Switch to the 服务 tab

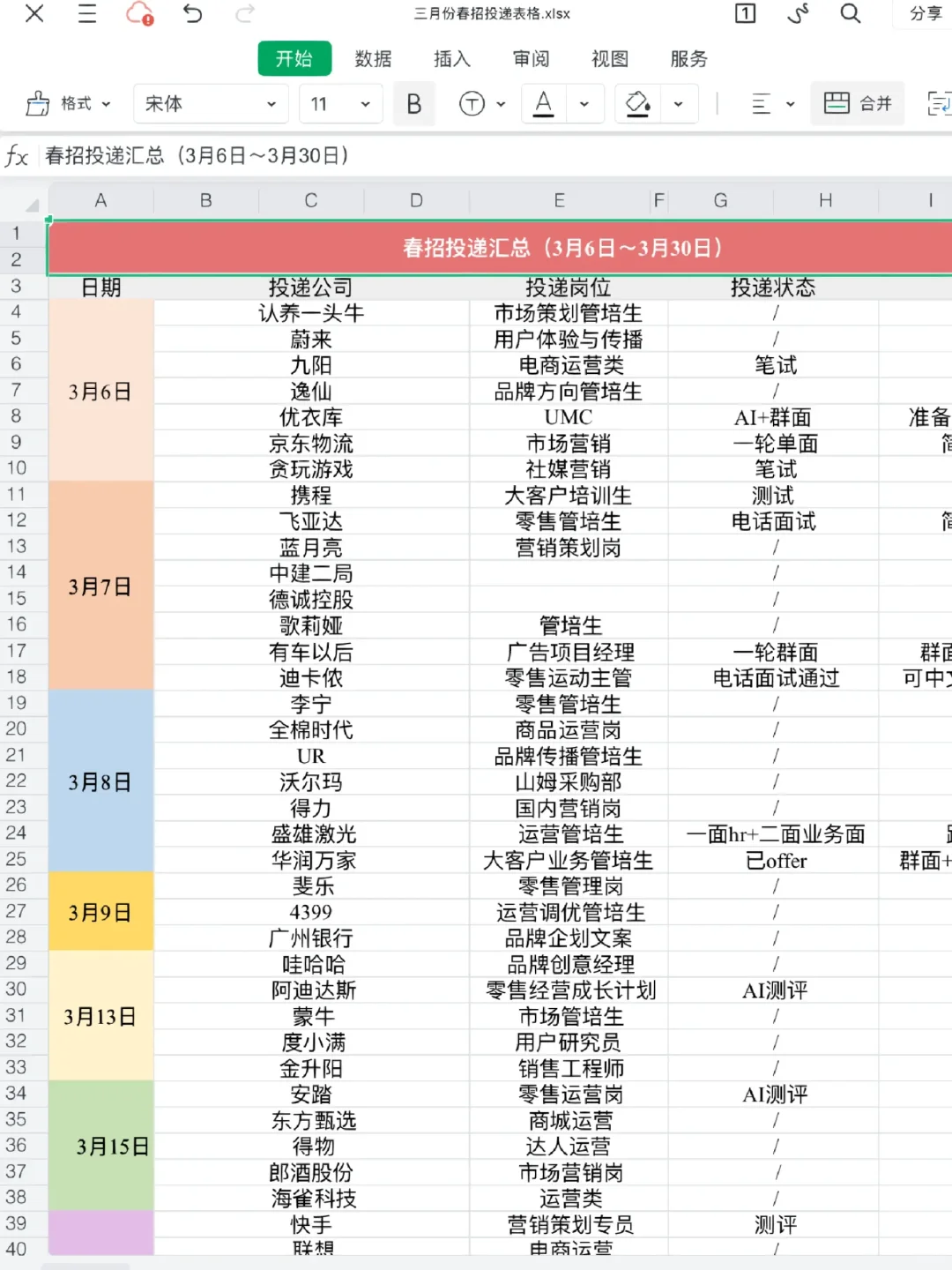(x=689, y=59)
